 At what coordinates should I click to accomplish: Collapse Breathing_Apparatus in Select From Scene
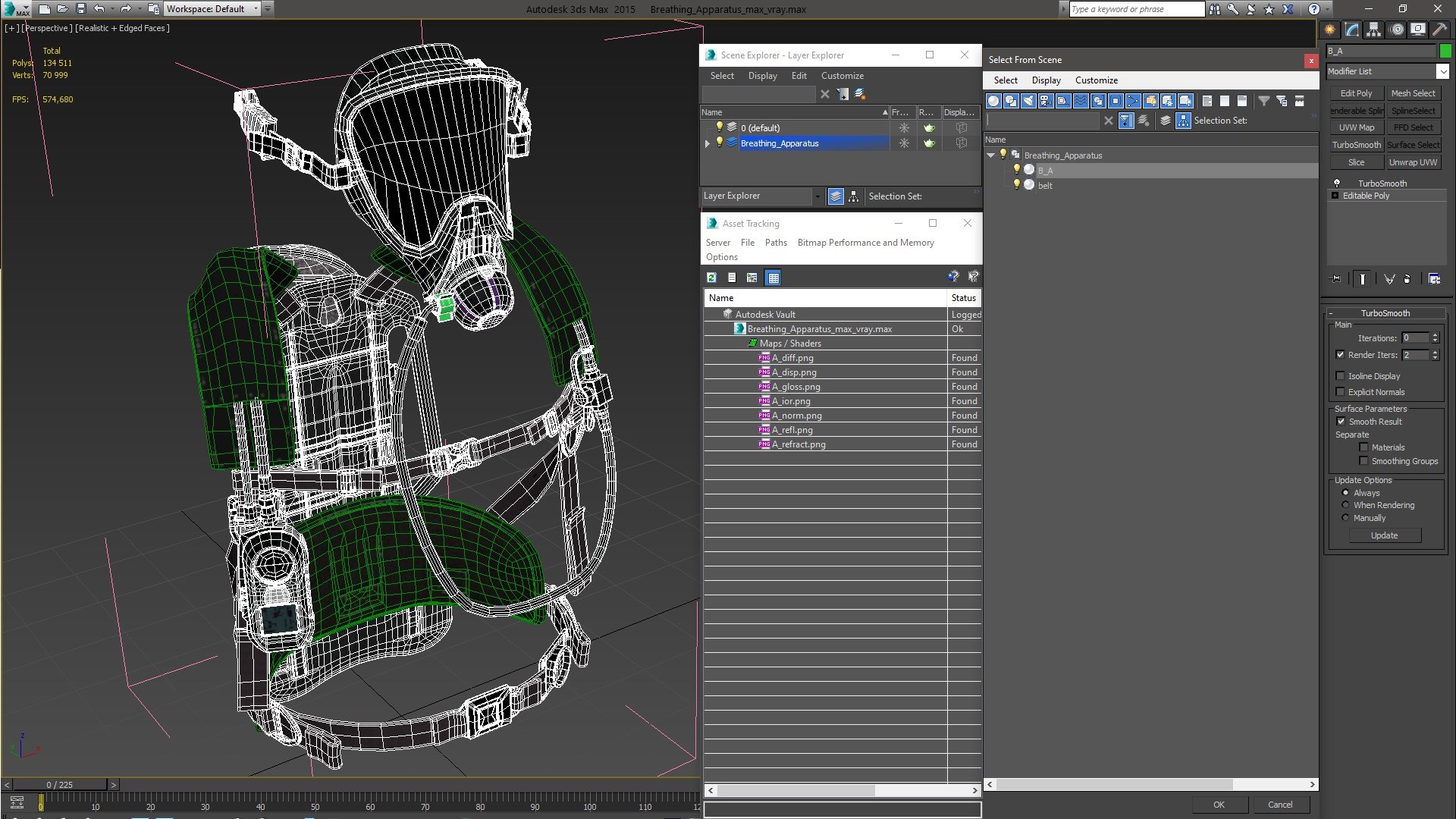991,155
